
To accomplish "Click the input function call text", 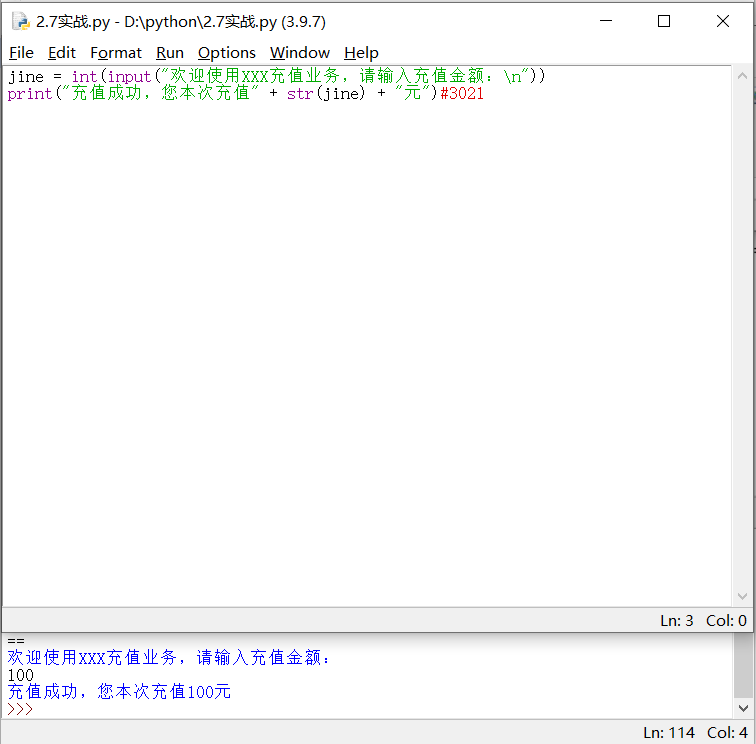I will pyautogui.click(x=129, y=77).
